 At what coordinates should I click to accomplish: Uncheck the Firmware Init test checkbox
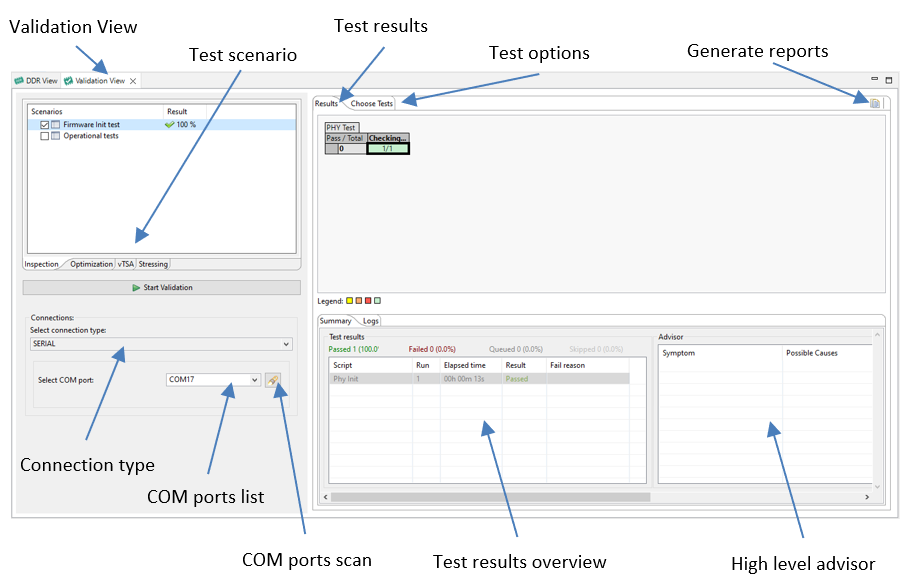45,125
